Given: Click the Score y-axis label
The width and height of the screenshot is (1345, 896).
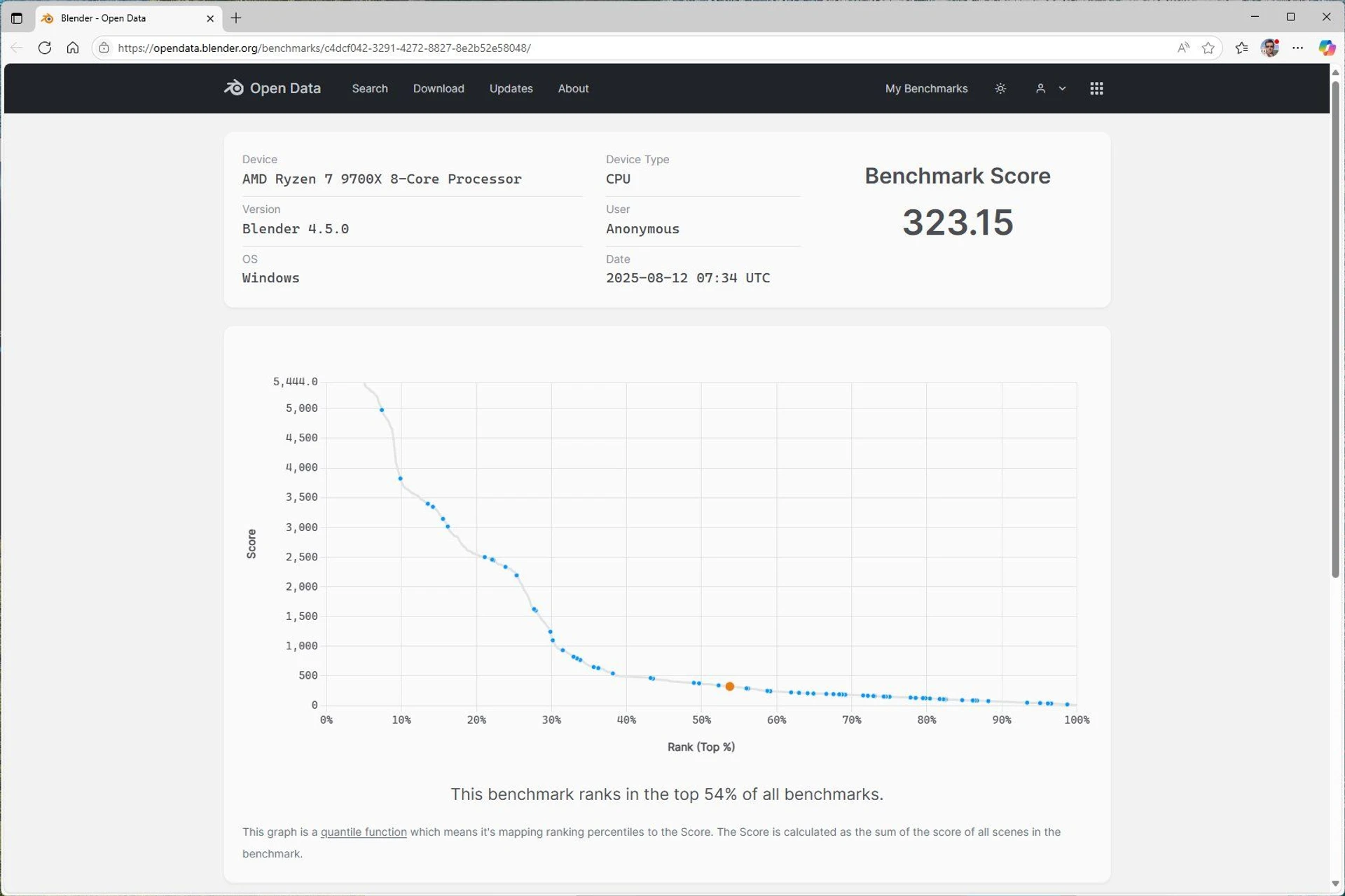Looking at the screenshot, I should pyautogui.click(x=251, y=544).
